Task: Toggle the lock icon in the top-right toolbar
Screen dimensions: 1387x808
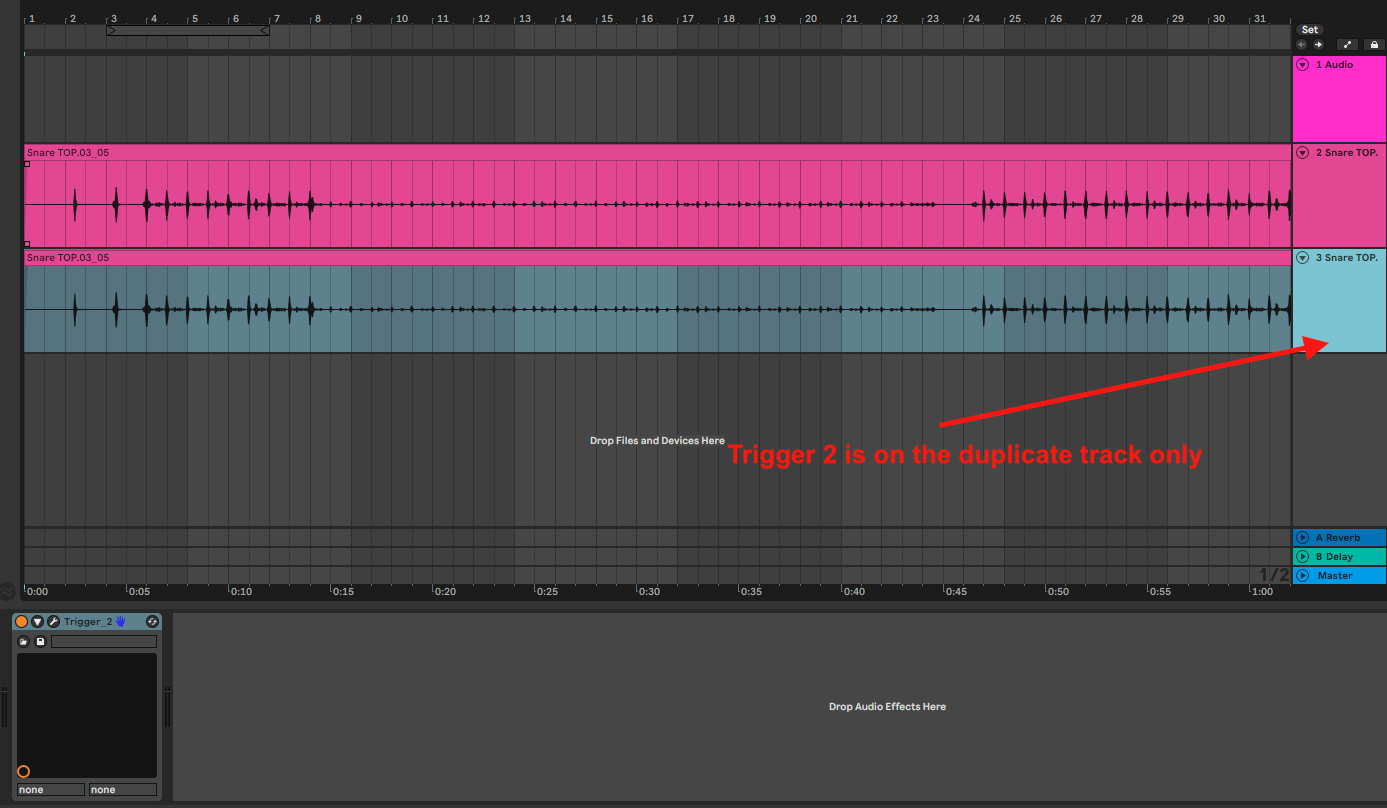Action: pyautogui.click(x=1374, y=44)
